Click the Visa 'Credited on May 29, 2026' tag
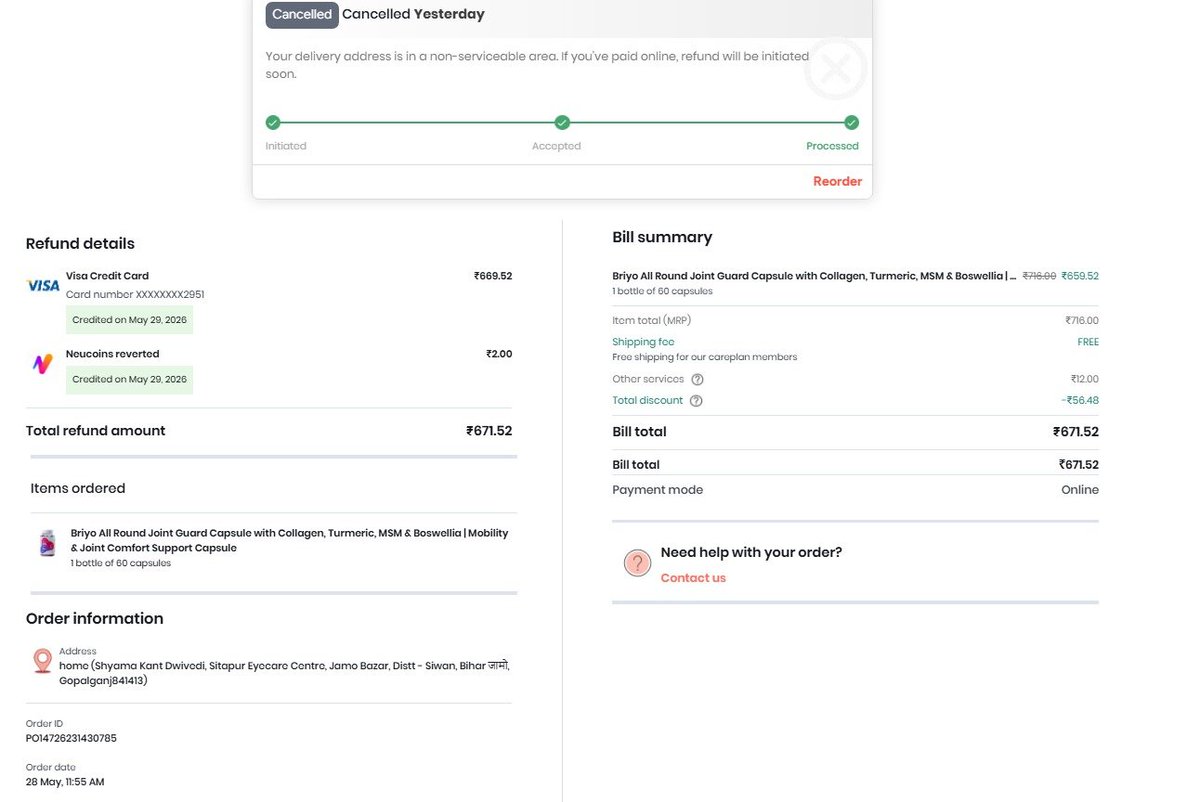Image resolution: width=1200 pixels, height=802 pixels. (130, 320)
